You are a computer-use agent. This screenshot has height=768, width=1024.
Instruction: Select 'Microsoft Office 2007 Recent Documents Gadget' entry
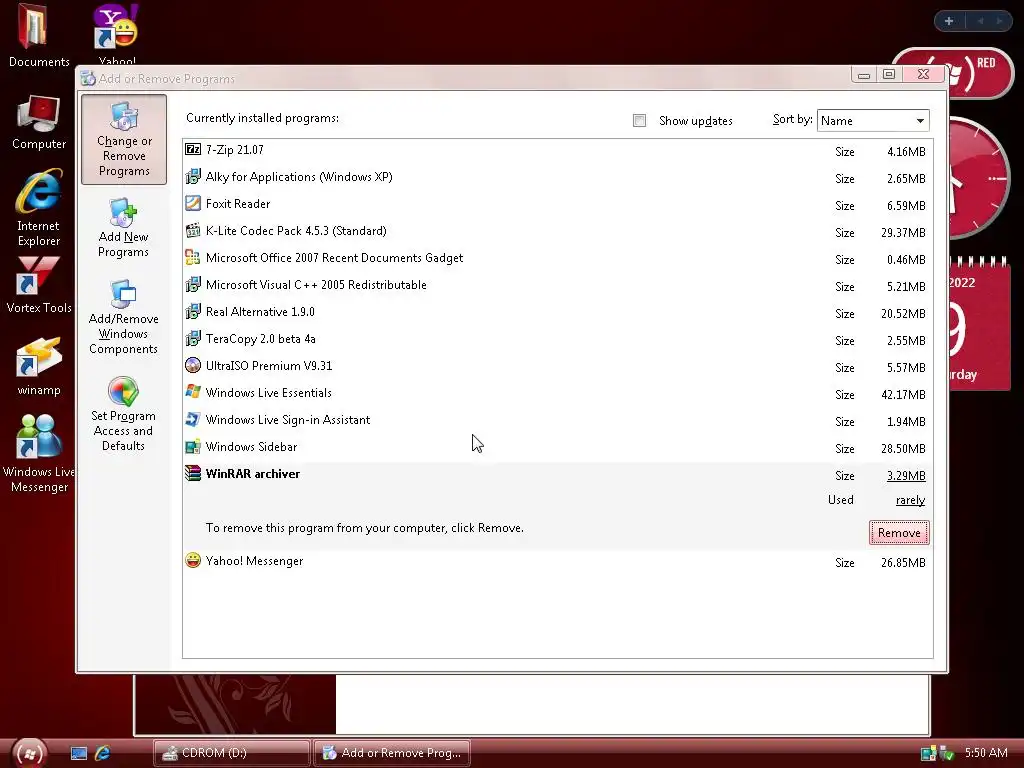(x=557, y=258)
